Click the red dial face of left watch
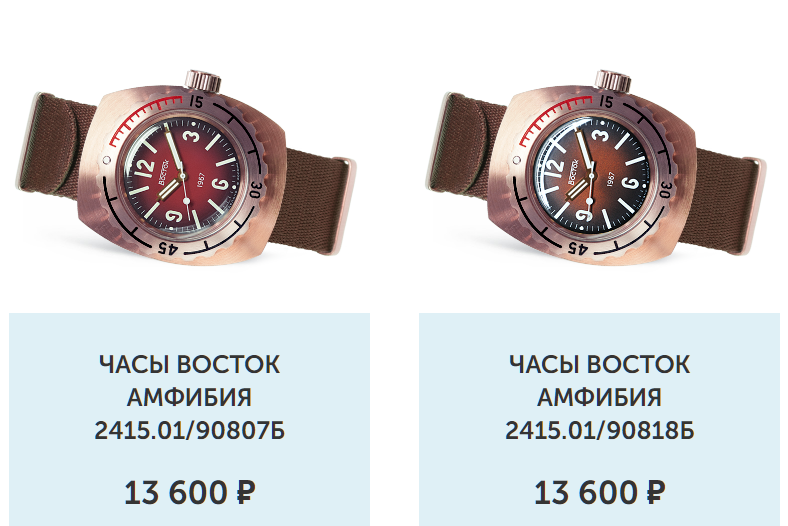788x526 pixels. [x=183, y=175]
